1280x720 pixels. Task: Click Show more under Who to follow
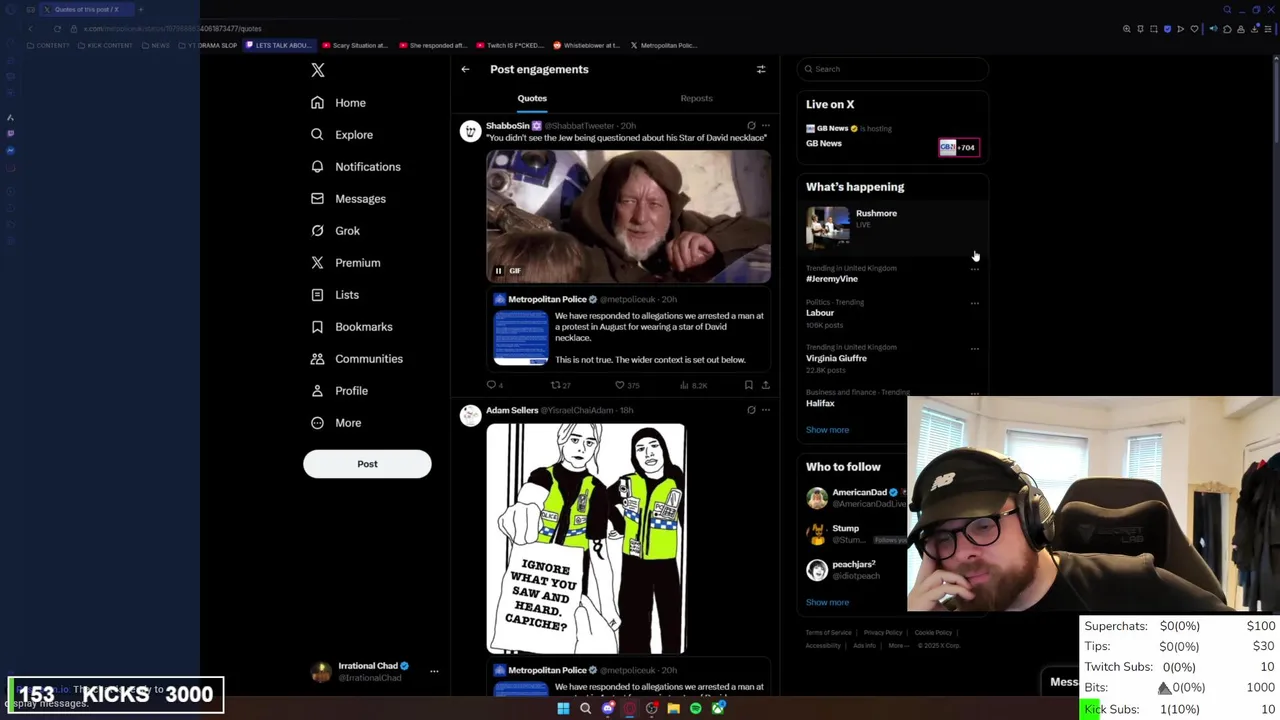(827, 602)
